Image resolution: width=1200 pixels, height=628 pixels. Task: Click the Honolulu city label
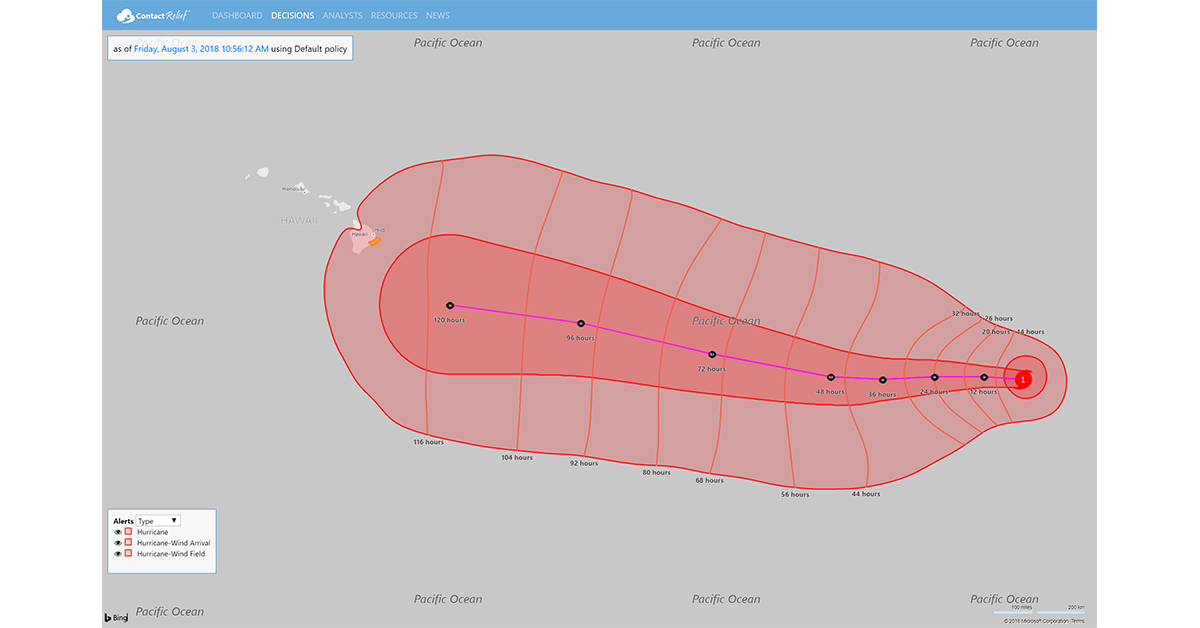(293, 189)
